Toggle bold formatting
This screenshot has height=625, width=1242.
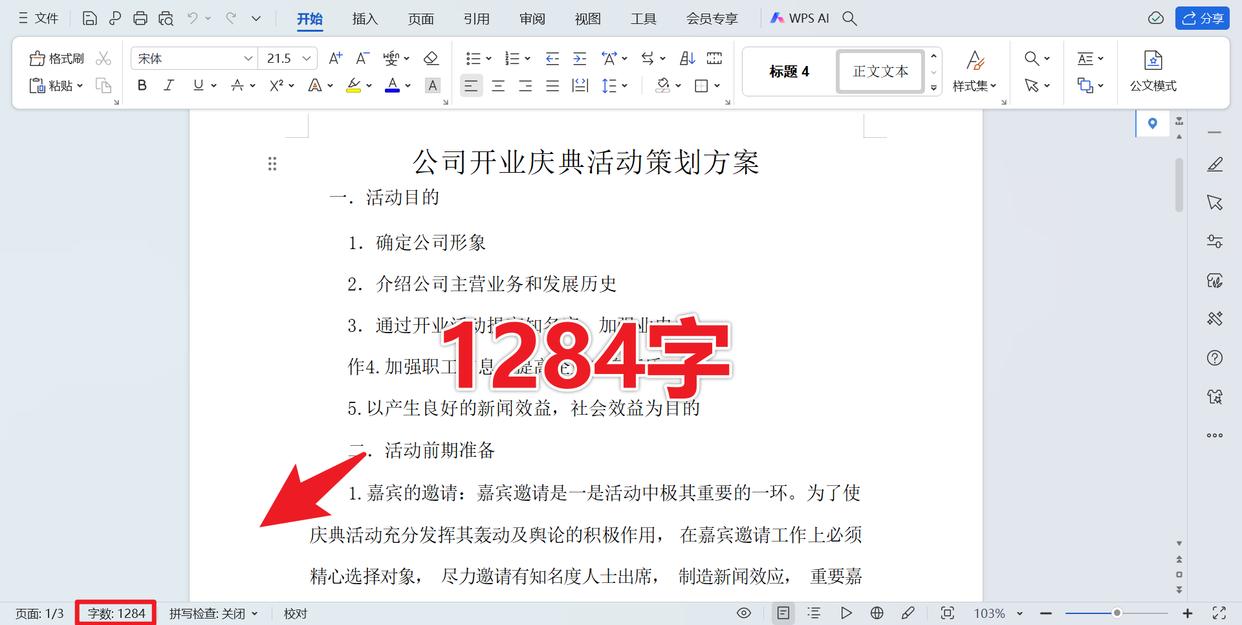[x=141, y=85]
